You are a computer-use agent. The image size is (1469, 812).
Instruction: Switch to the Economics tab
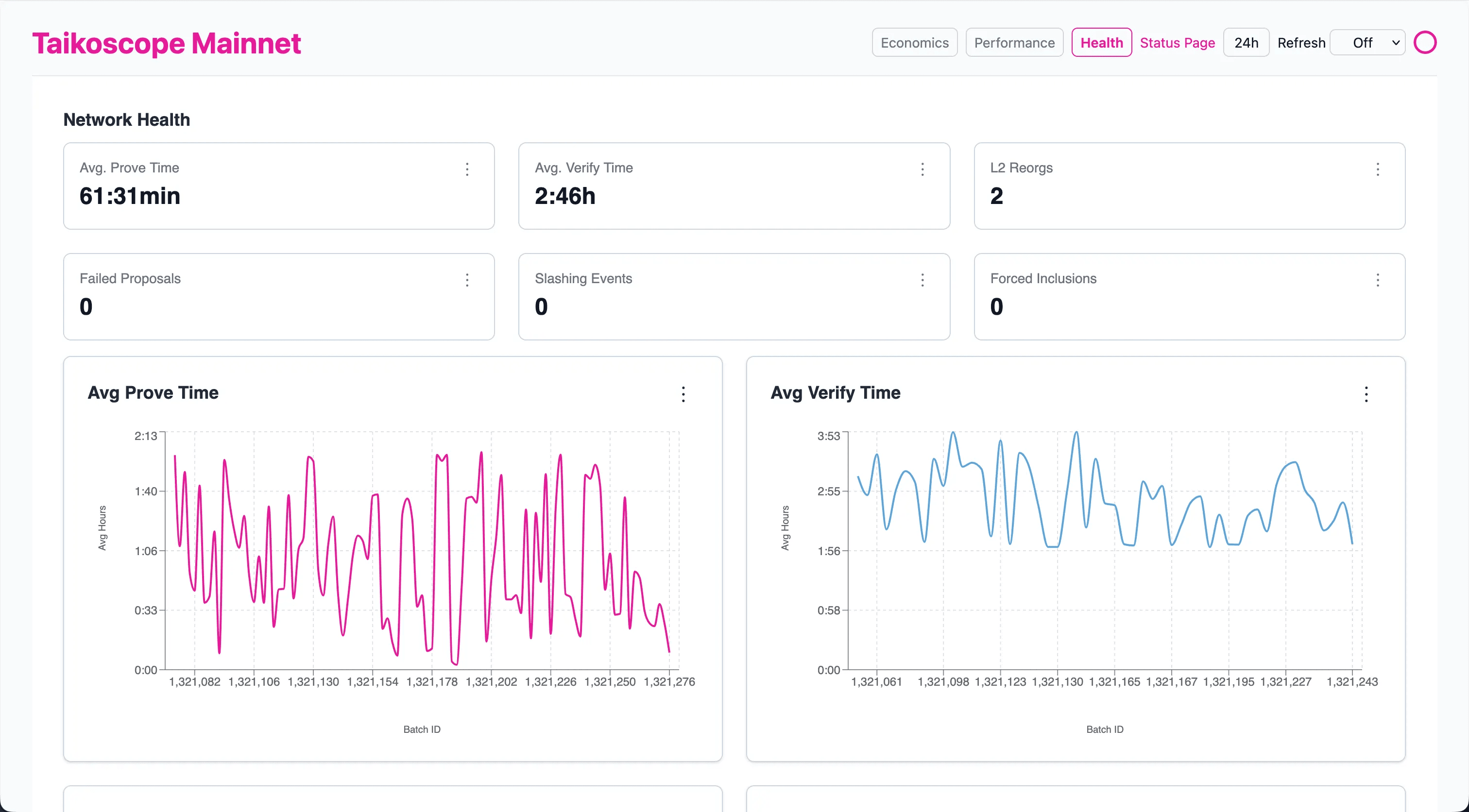tap(914, 42)
